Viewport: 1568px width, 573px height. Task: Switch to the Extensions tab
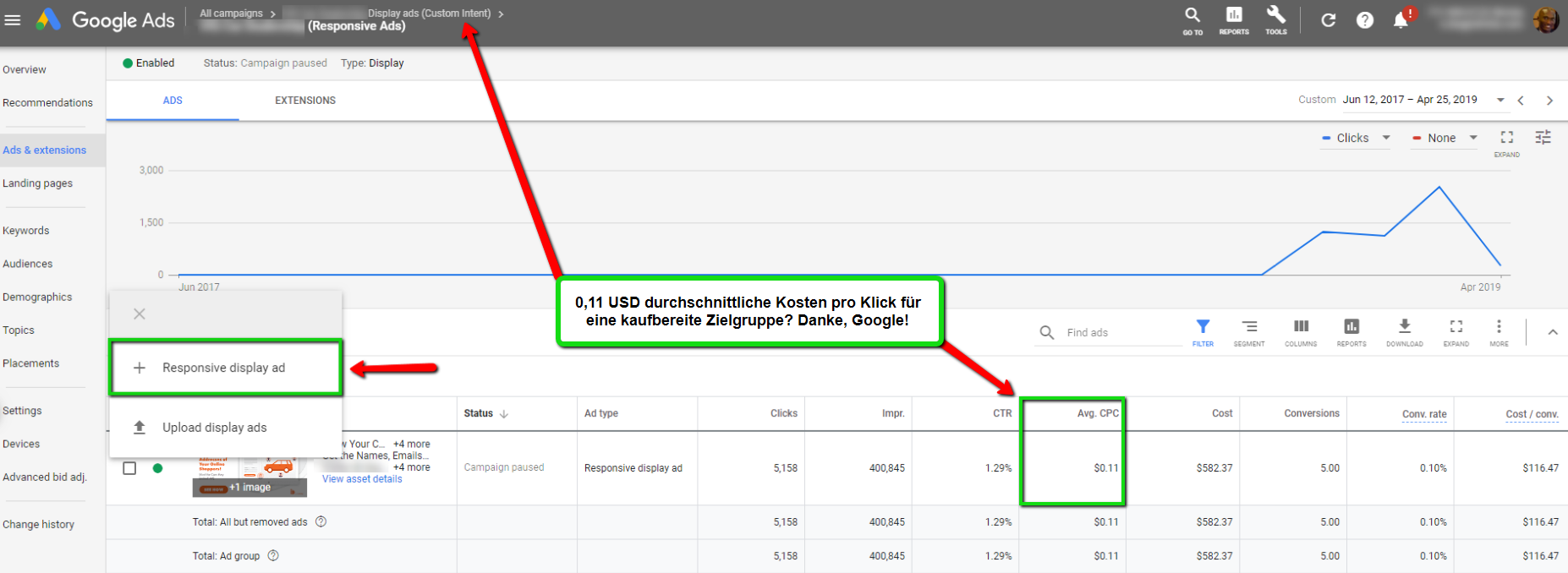[304, 101]
